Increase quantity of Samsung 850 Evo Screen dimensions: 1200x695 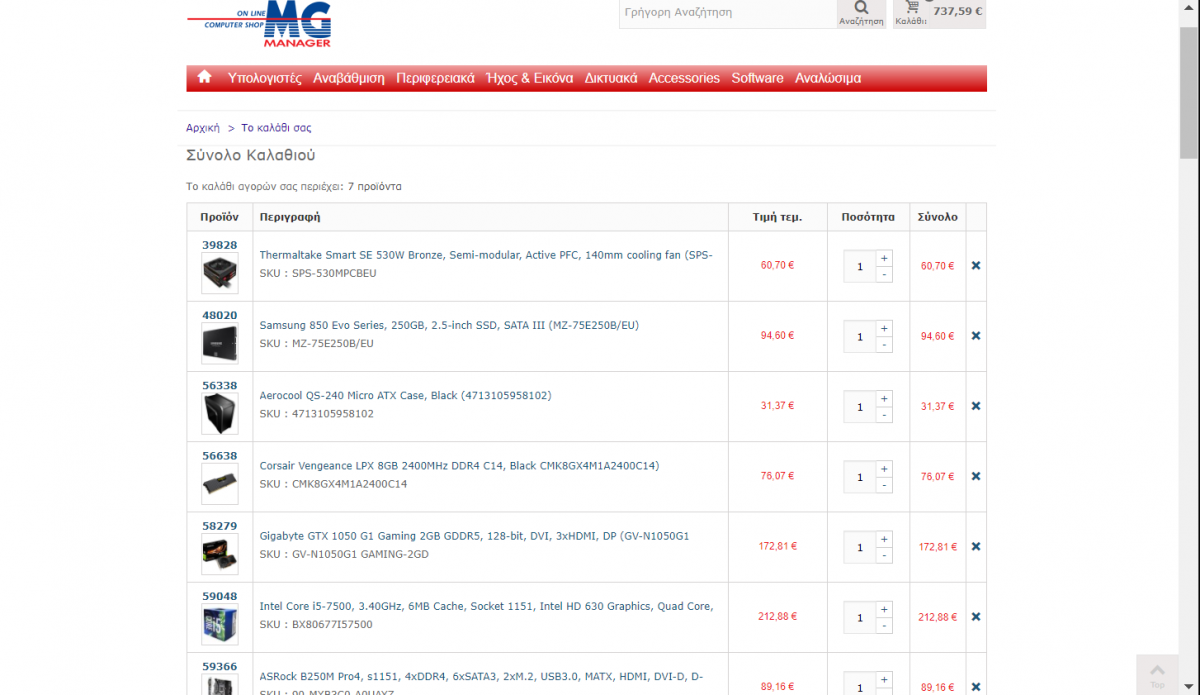[x=884, y=328]
